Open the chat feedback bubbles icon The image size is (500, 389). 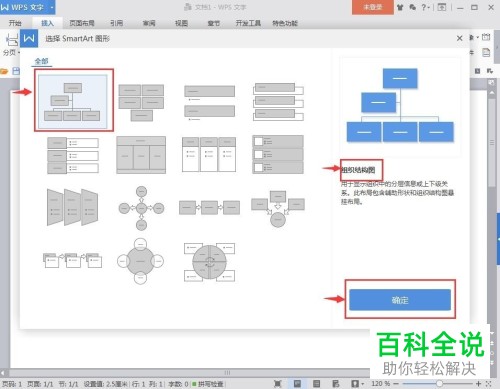coord(412,7)
